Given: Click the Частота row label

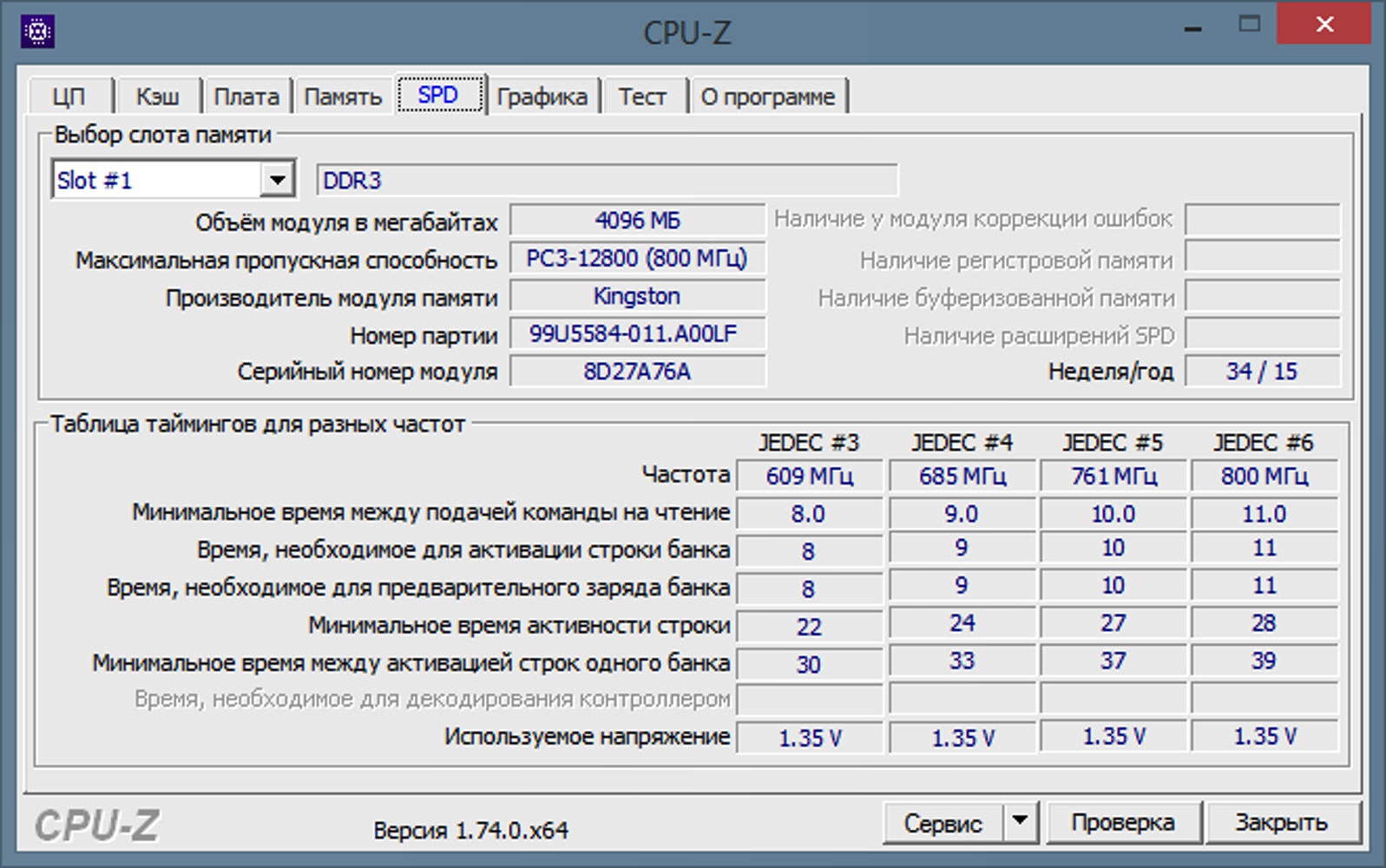Looking at the screenshot, I should click(x=686, y=475).
